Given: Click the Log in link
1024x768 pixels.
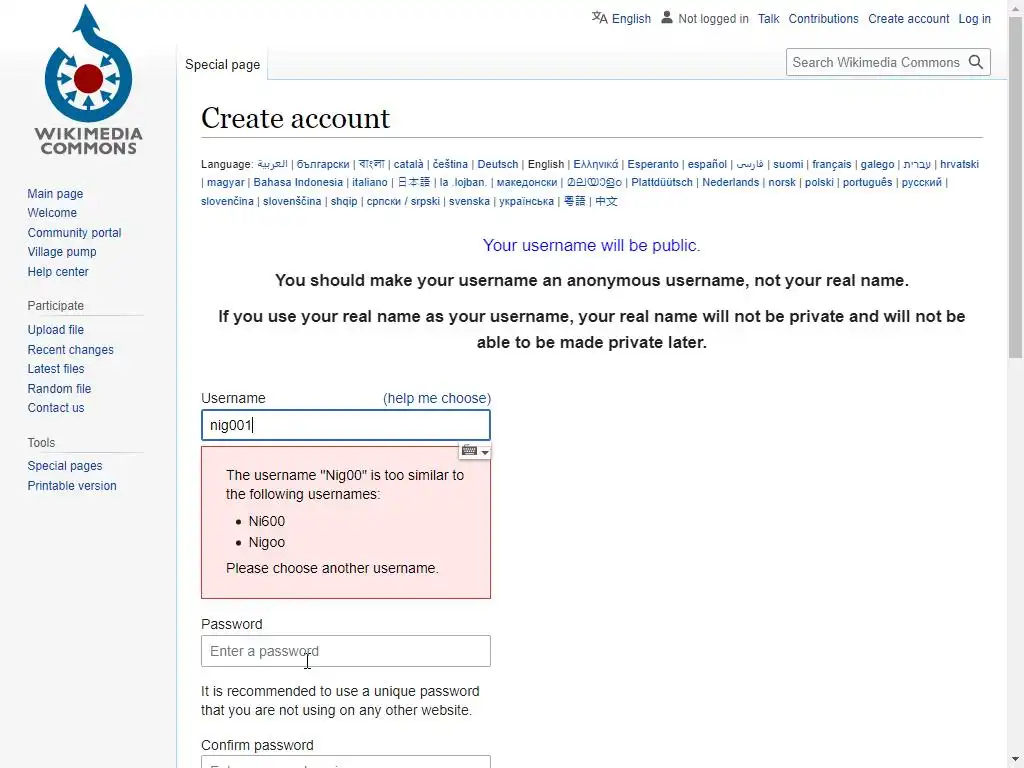Looking at the screenshot, I should coord(974,19).
